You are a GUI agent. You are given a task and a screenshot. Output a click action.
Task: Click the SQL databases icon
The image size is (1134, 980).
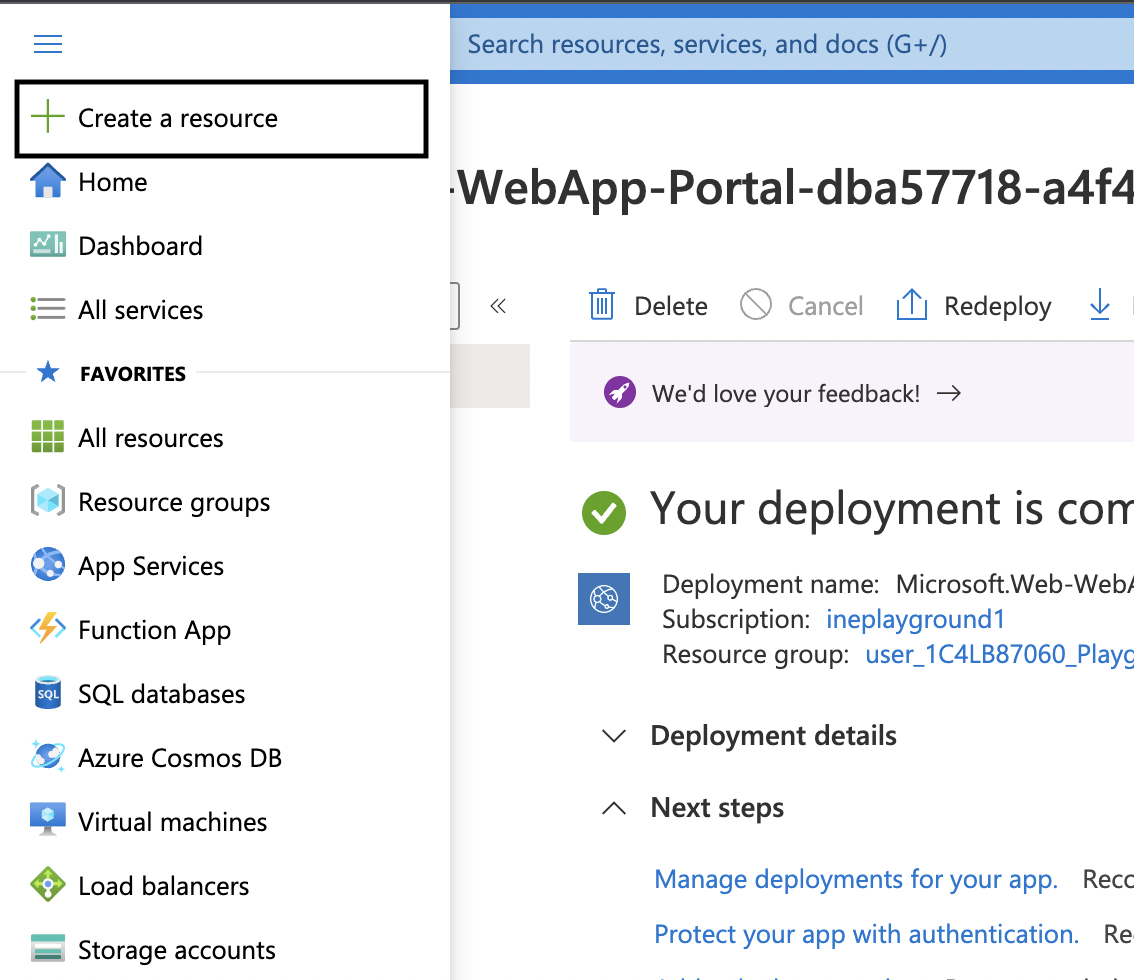click(47, 694)
